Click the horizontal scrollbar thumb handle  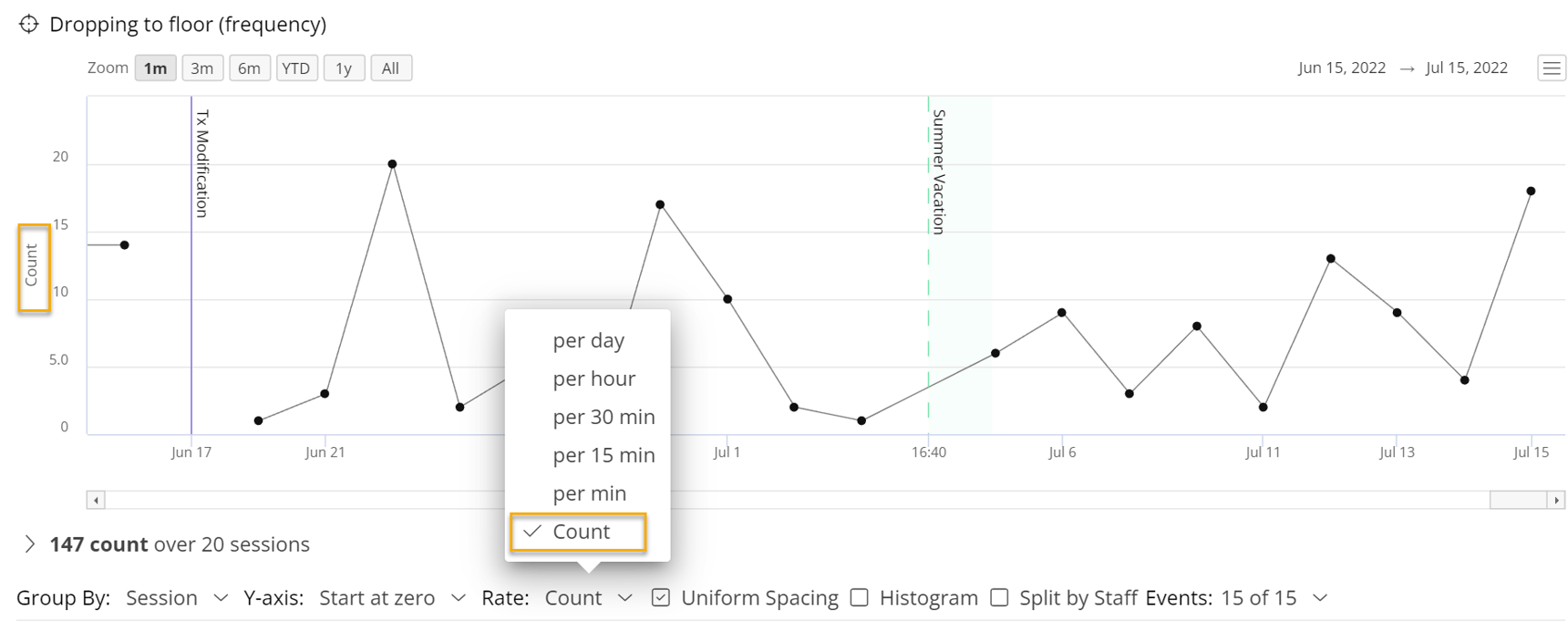pyautogui.click(x=1518, y=500)
